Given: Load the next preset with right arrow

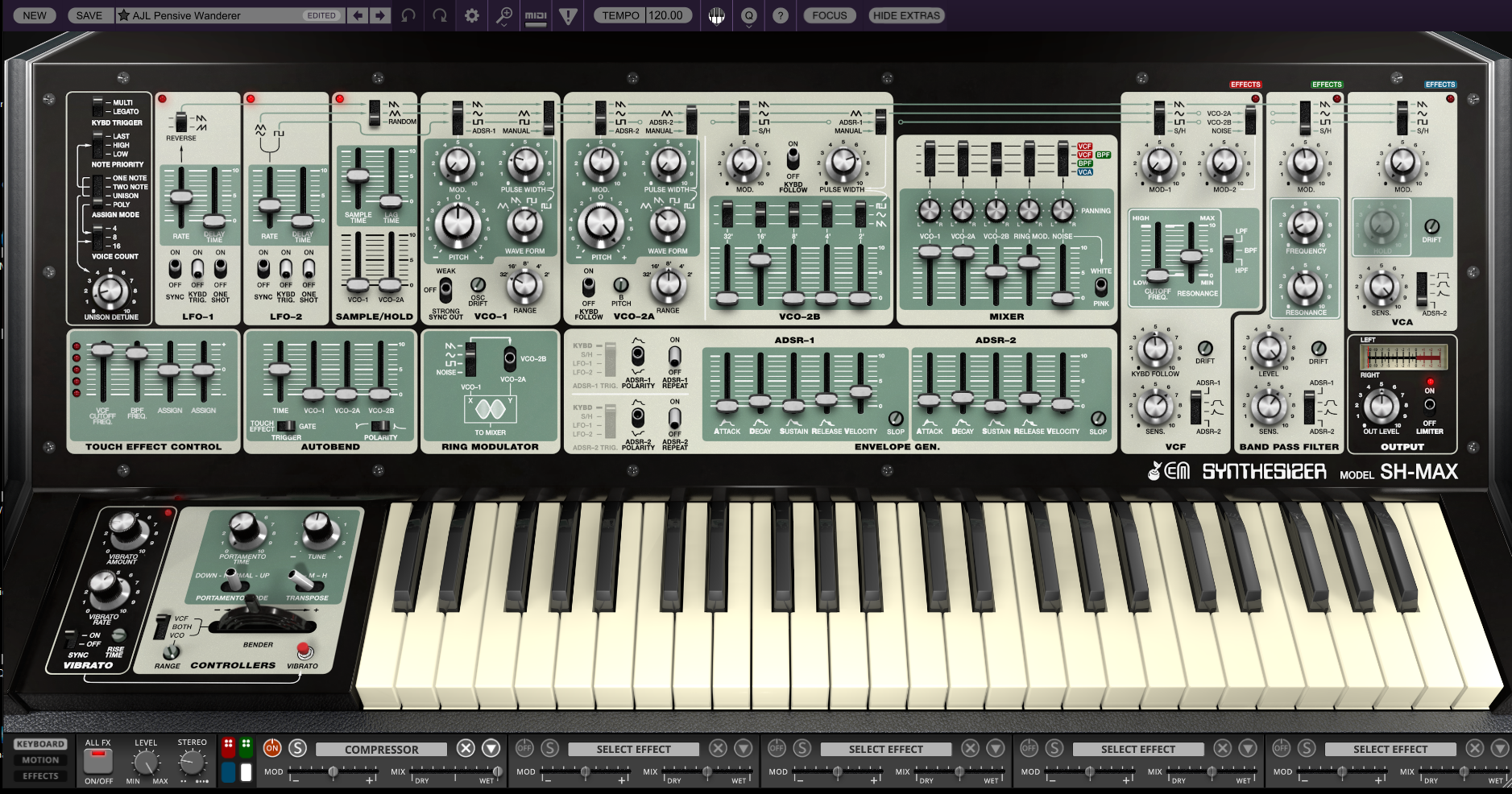Looking at the screenshot, I should tap(379, 15).
